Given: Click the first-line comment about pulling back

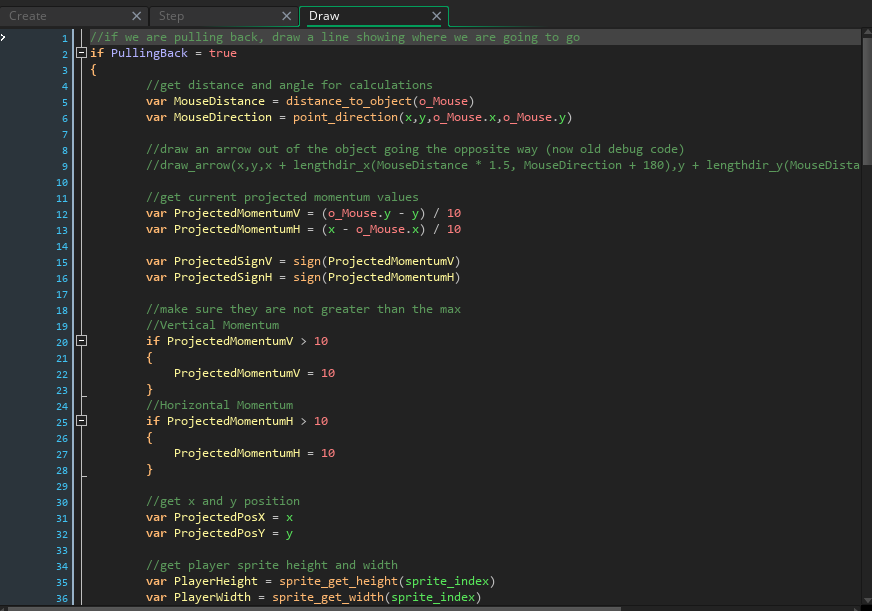Looking at the screenshot, I should click(335, 37).
